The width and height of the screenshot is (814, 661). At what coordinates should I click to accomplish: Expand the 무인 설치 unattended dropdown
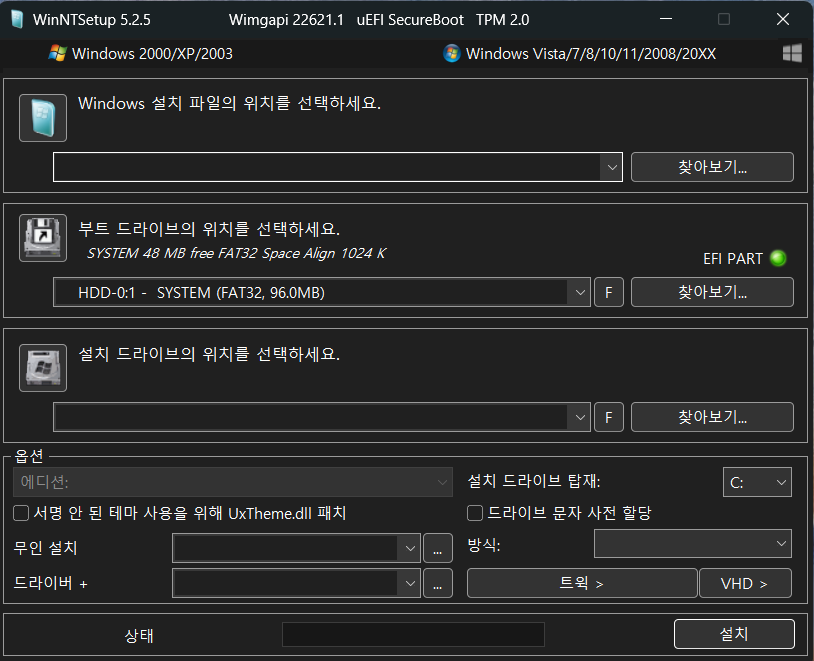coord(410,548)
